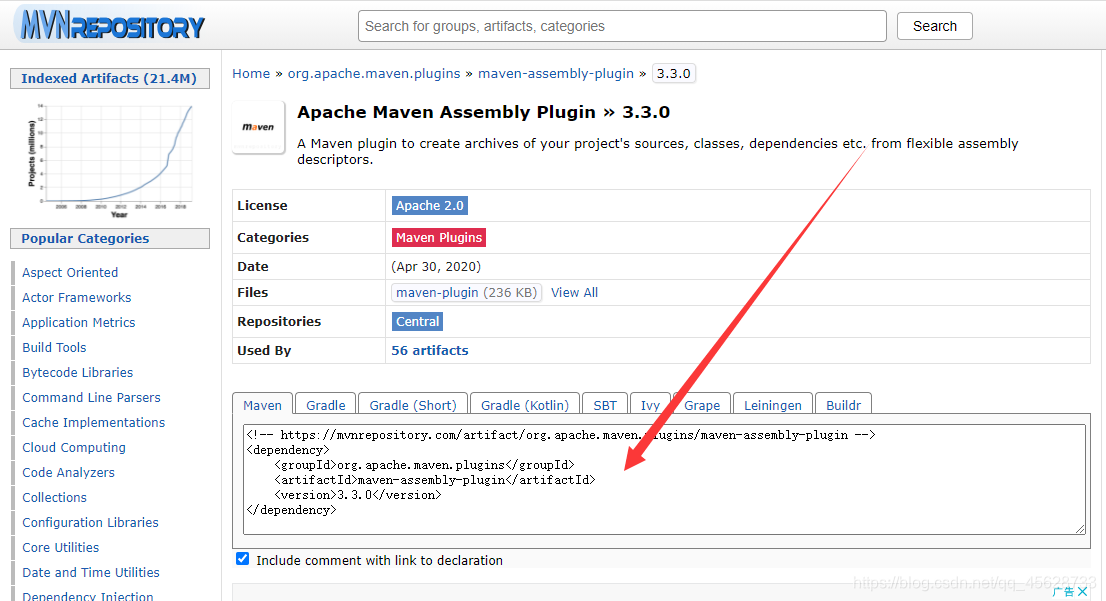This screenshot has width=1106, height=601.
Task: Open maven-assembly-plugin breadcrumb link
Action: (x=556, y=73)
